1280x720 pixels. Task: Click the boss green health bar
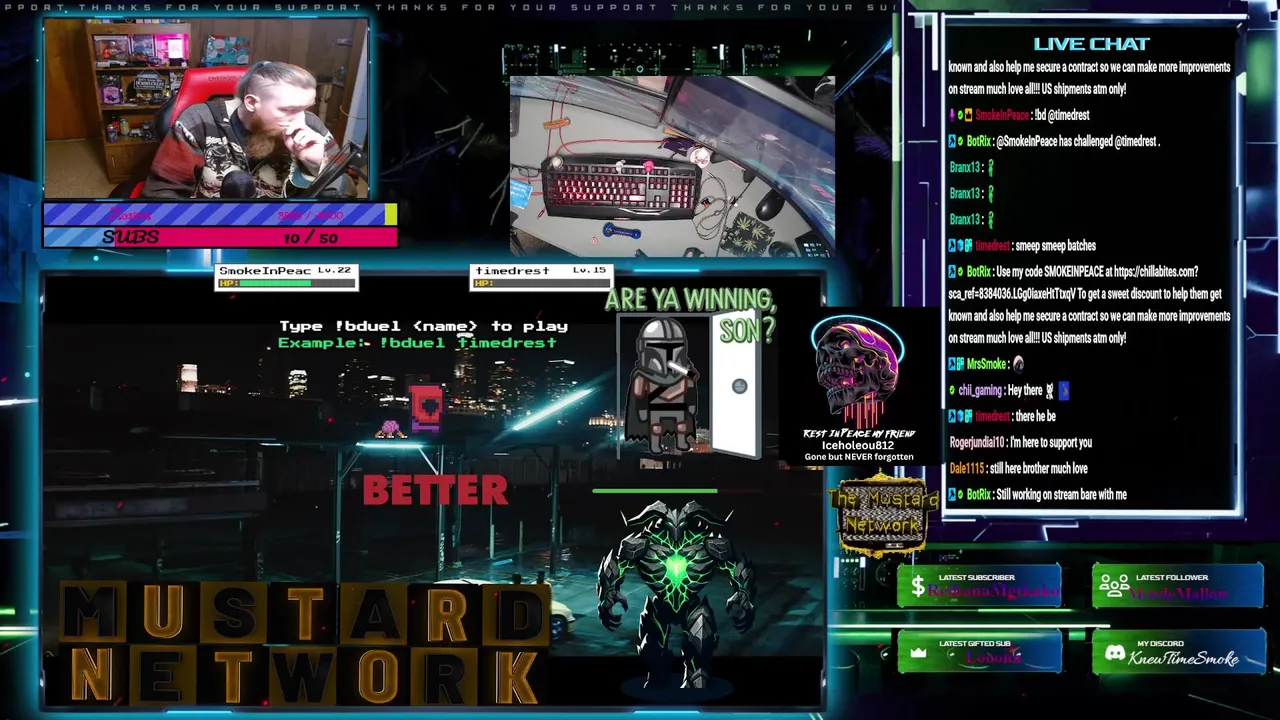655,491
